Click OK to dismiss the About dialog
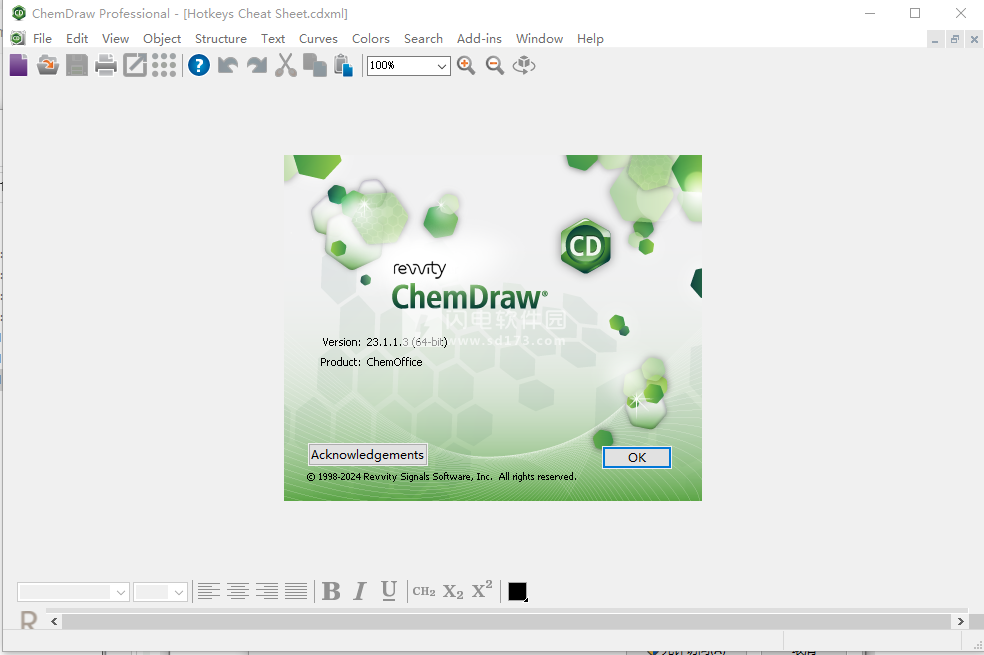 coord(637,457)
